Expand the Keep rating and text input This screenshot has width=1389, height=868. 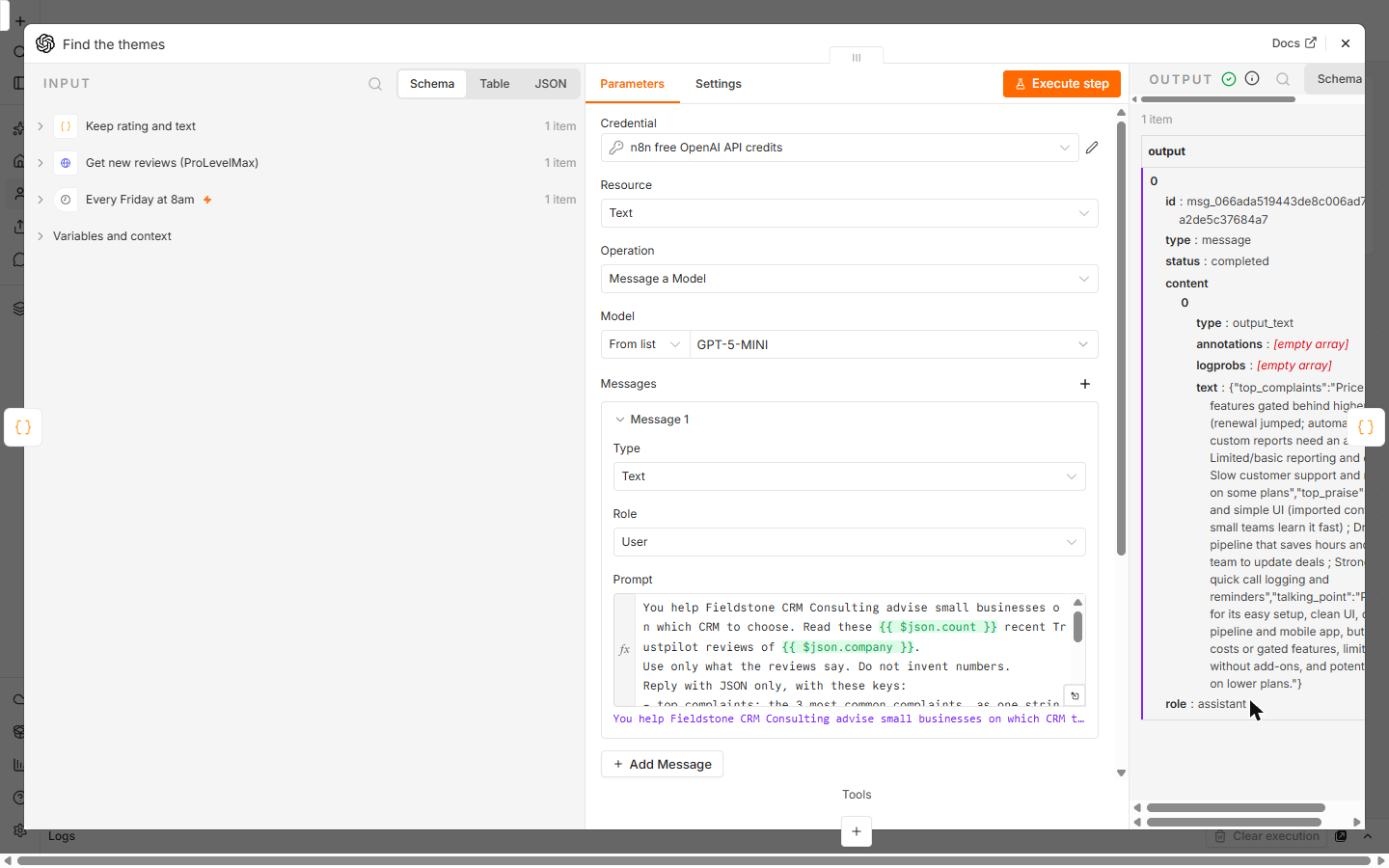[x=40, y=126]
